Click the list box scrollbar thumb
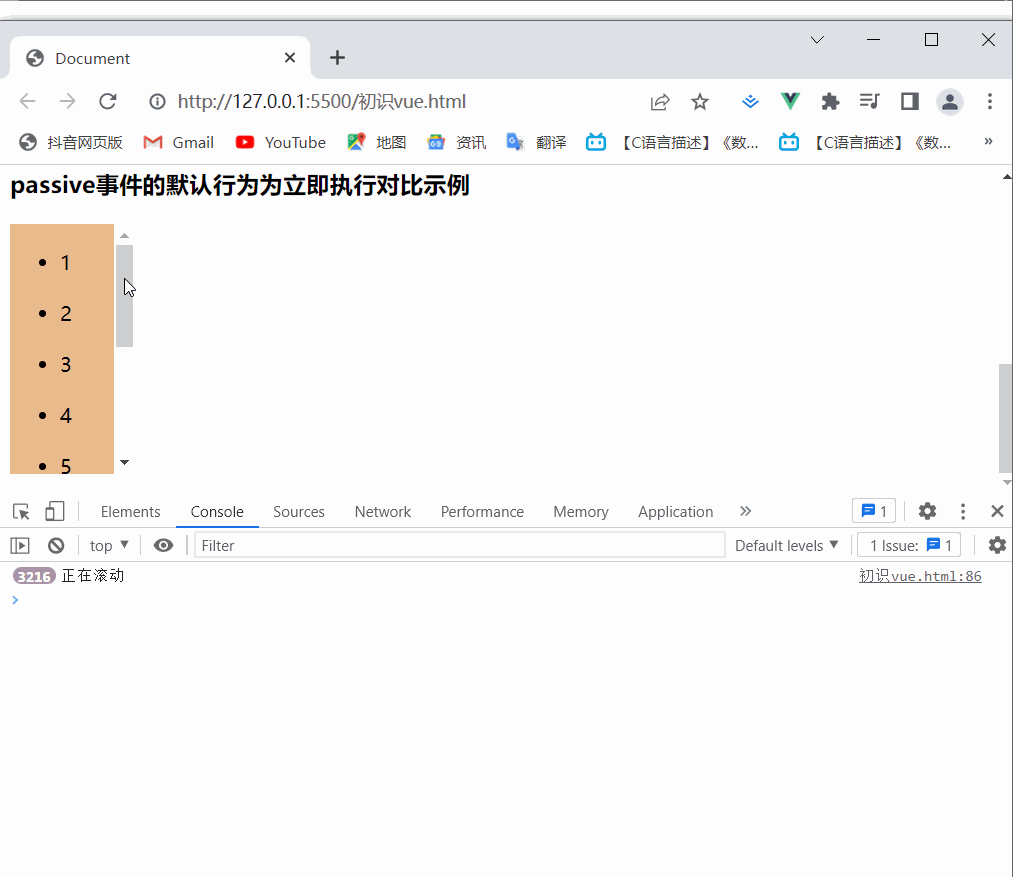This screenshot has width=1013, height=877. [125, 296]
